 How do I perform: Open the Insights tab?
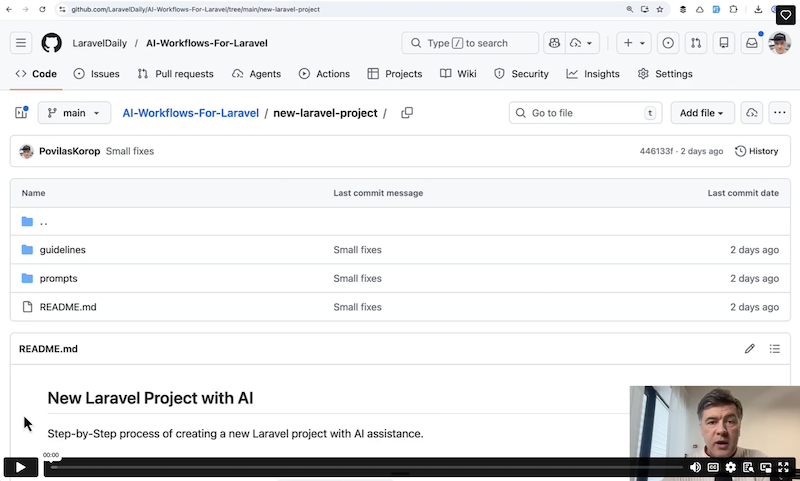coord(593,74)
